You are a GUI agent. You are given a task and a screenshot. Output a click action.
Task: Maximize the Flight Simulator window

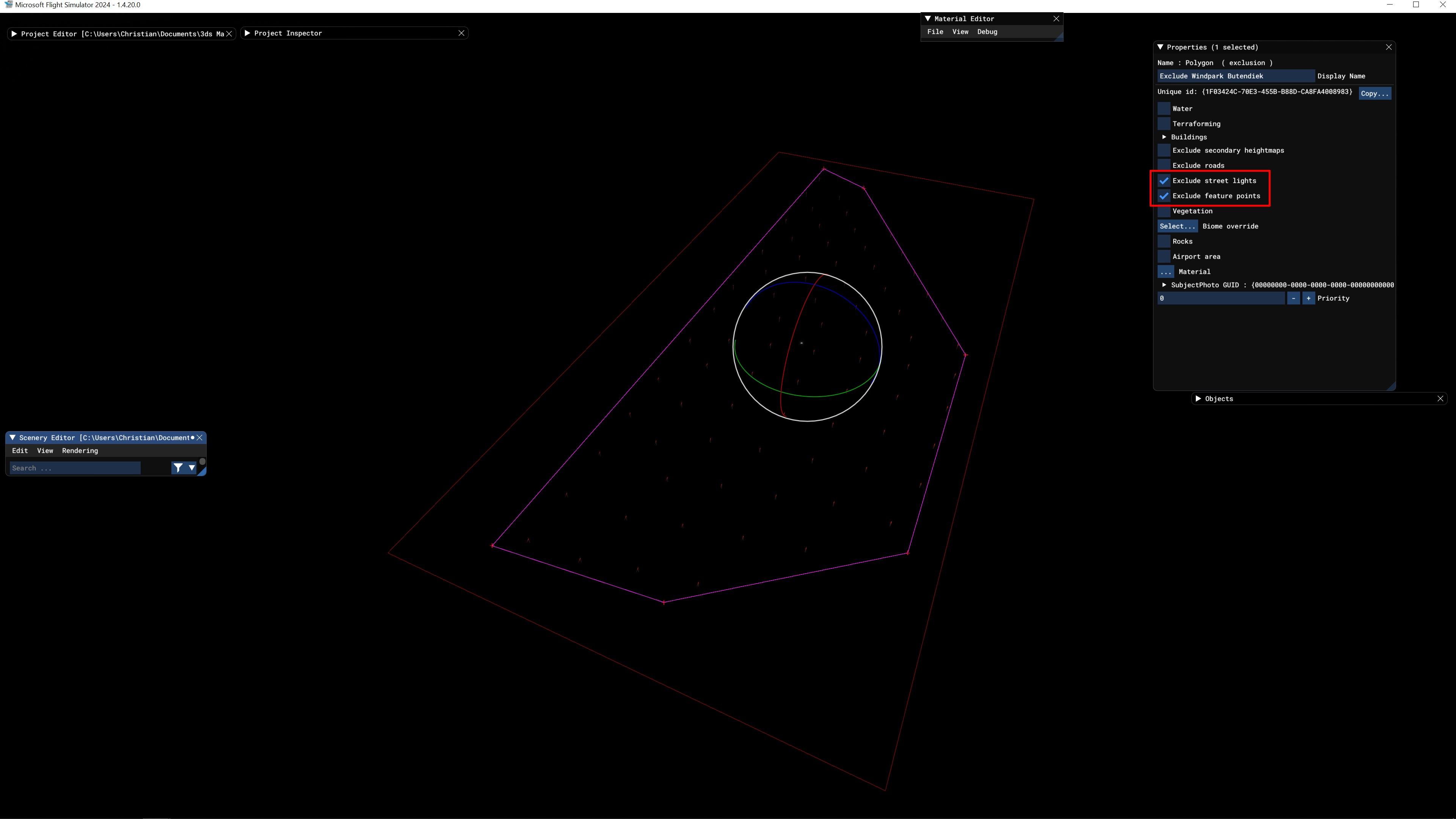(x=1416, y=5)
